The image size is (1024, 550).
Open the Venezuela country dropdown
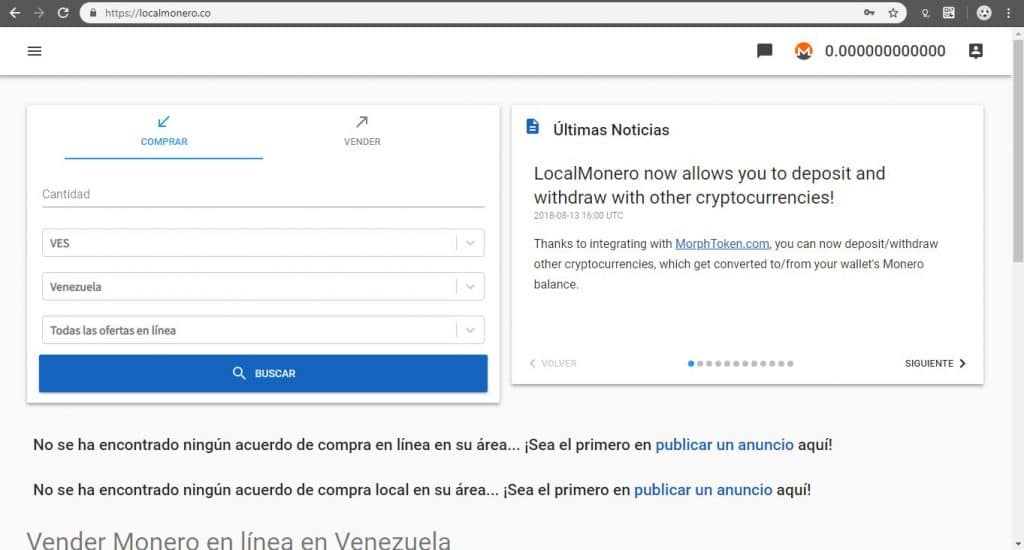263,287
